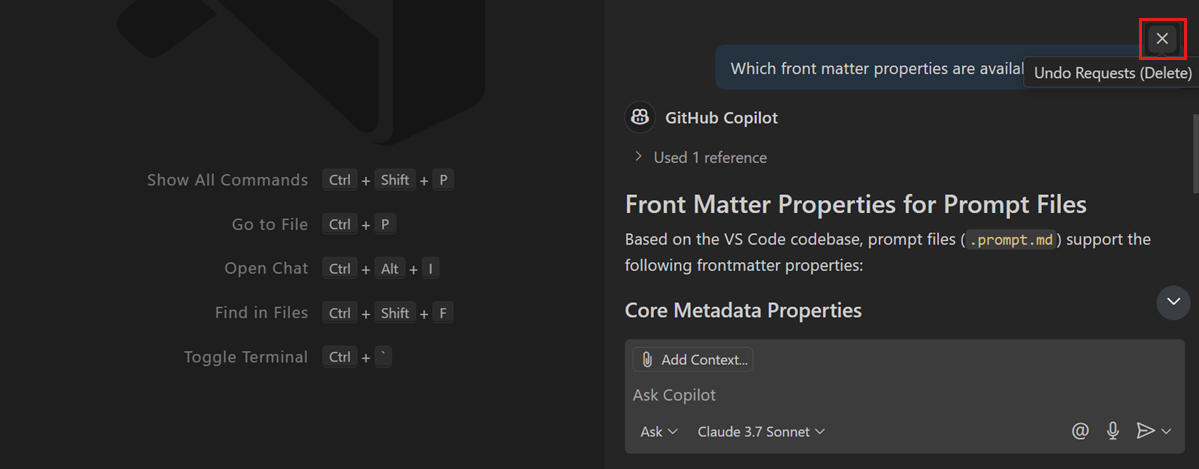1199x469 pixels.
Task: Select the user's front matter question bubble
Action: tap(870, 69)
